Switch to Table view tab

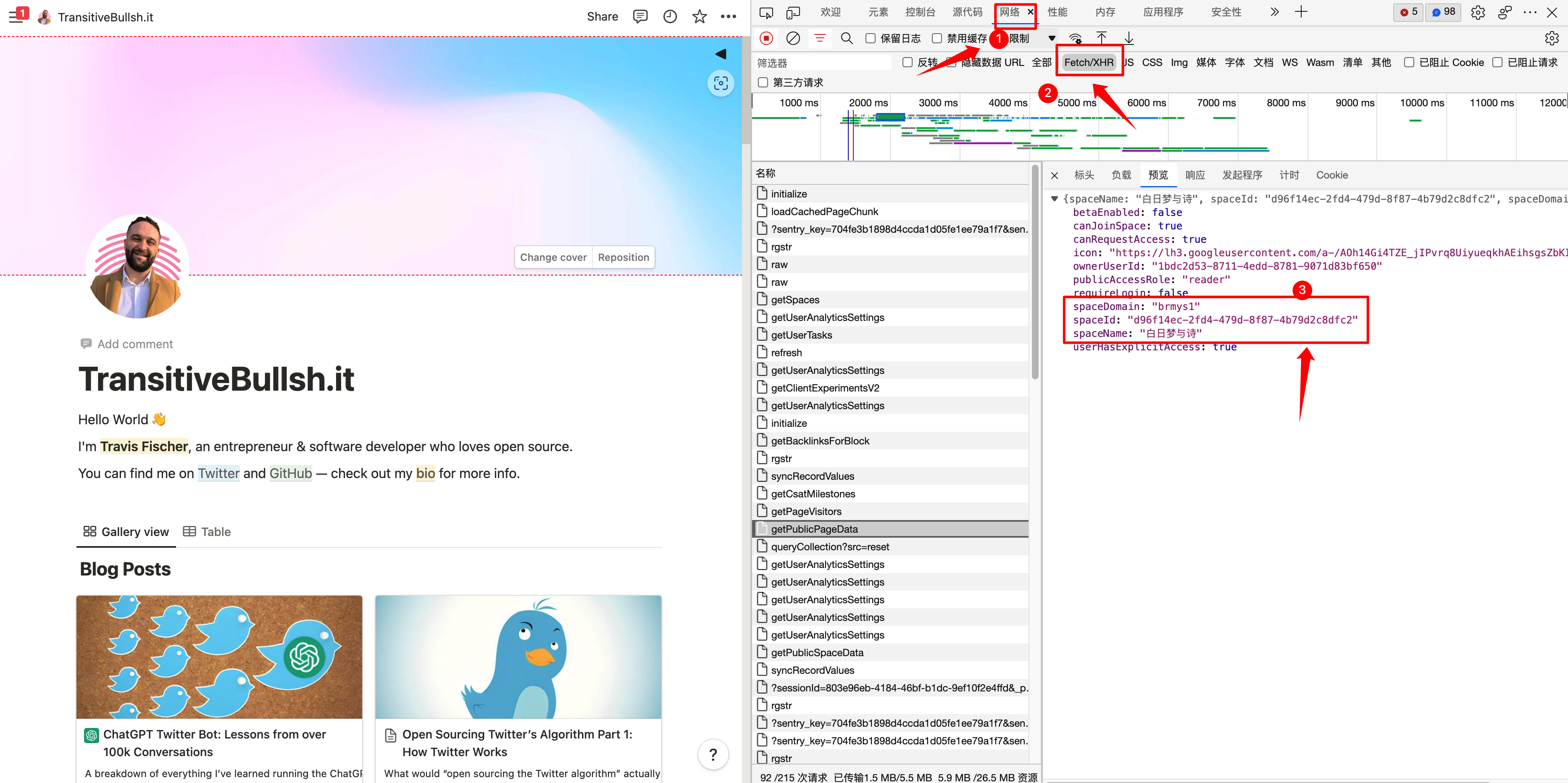207,532
